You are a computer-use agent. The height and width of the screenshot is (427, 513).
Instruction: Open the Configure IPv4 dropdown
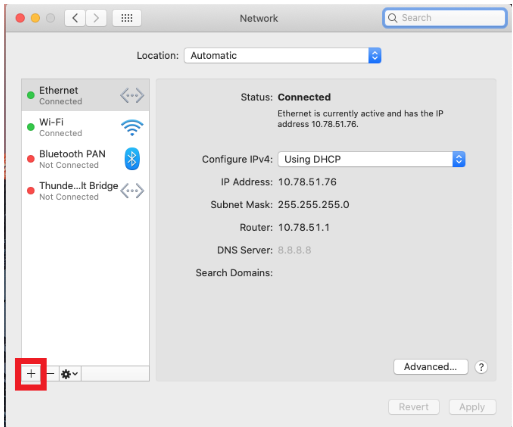click(x=371, y=159)
